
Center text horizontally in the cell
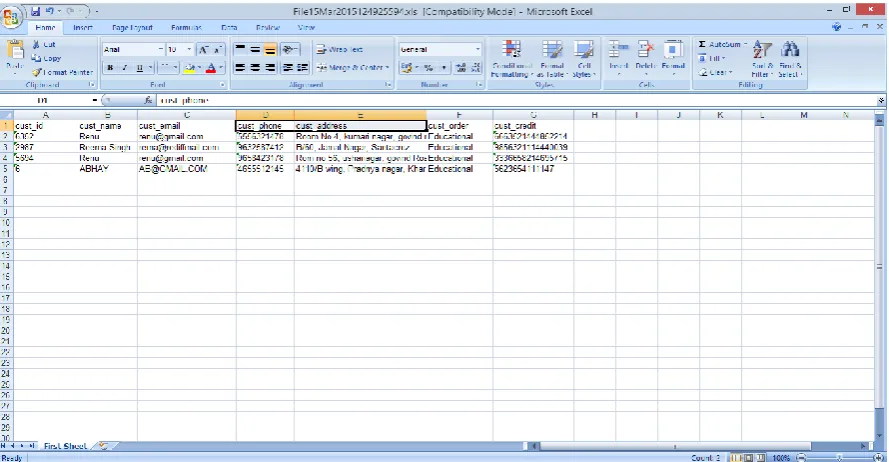click(x=255, y=67)
